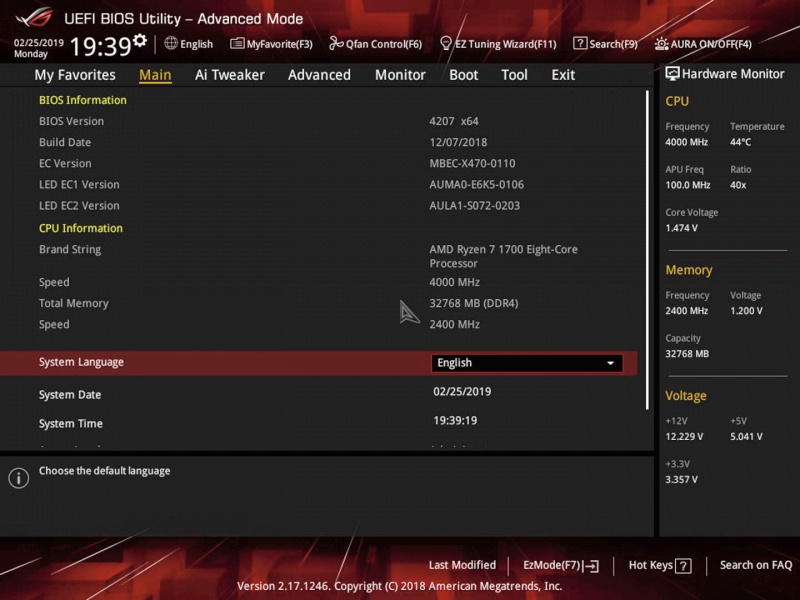Image resolution: width=800 pixels, height=600 pixels.
Task: Open the Advanced tab
Action: pyautogui.click(x=319, y=75)
